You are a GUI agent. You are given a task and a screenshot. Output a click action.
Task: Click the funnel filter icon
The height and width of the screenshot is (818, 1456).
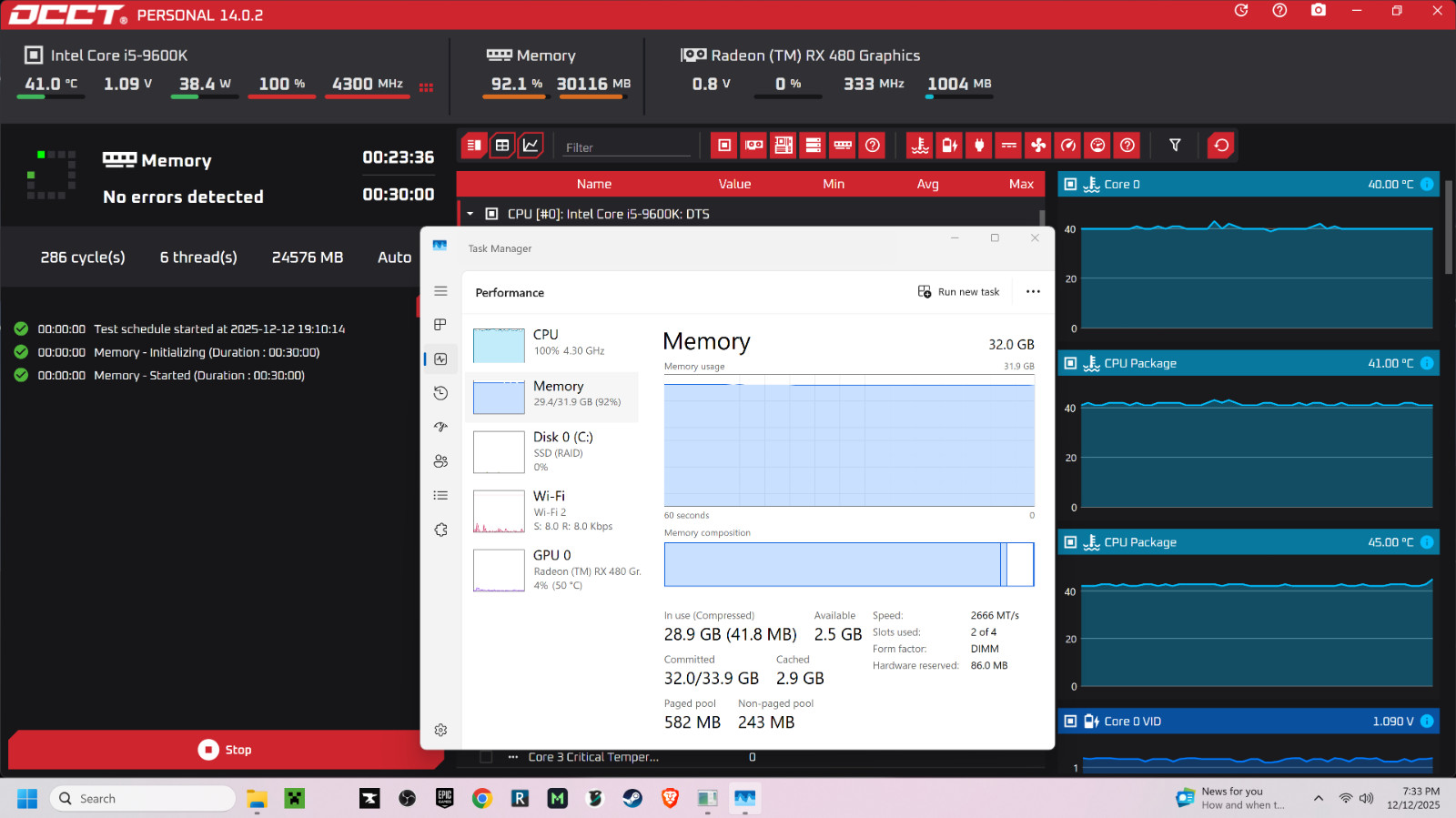[x=1175, y=146]
